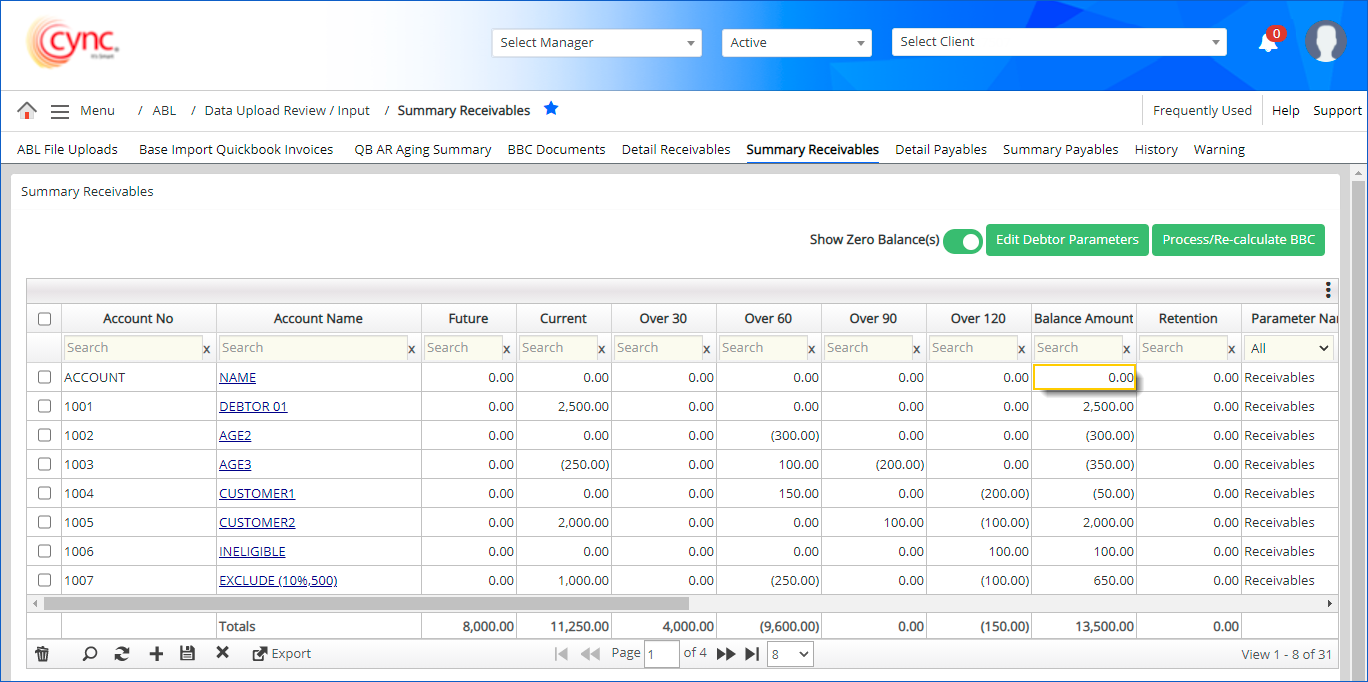This screenshot has height=682, width=1368.
Task: Click the home icon in breadcrumb bar
Action: point(27,111)
